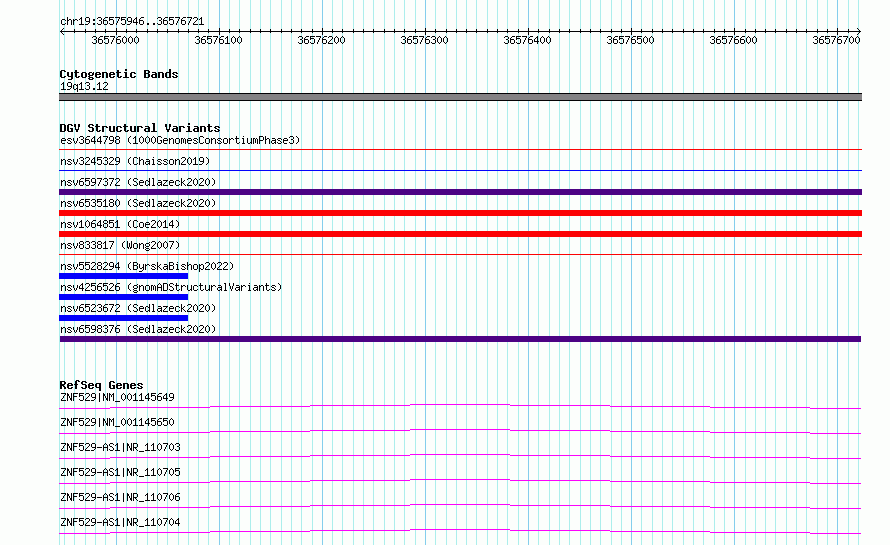Select the RefSeq Genes track title
This screenshot has width=890, height=545.
(x=101, y=385)
